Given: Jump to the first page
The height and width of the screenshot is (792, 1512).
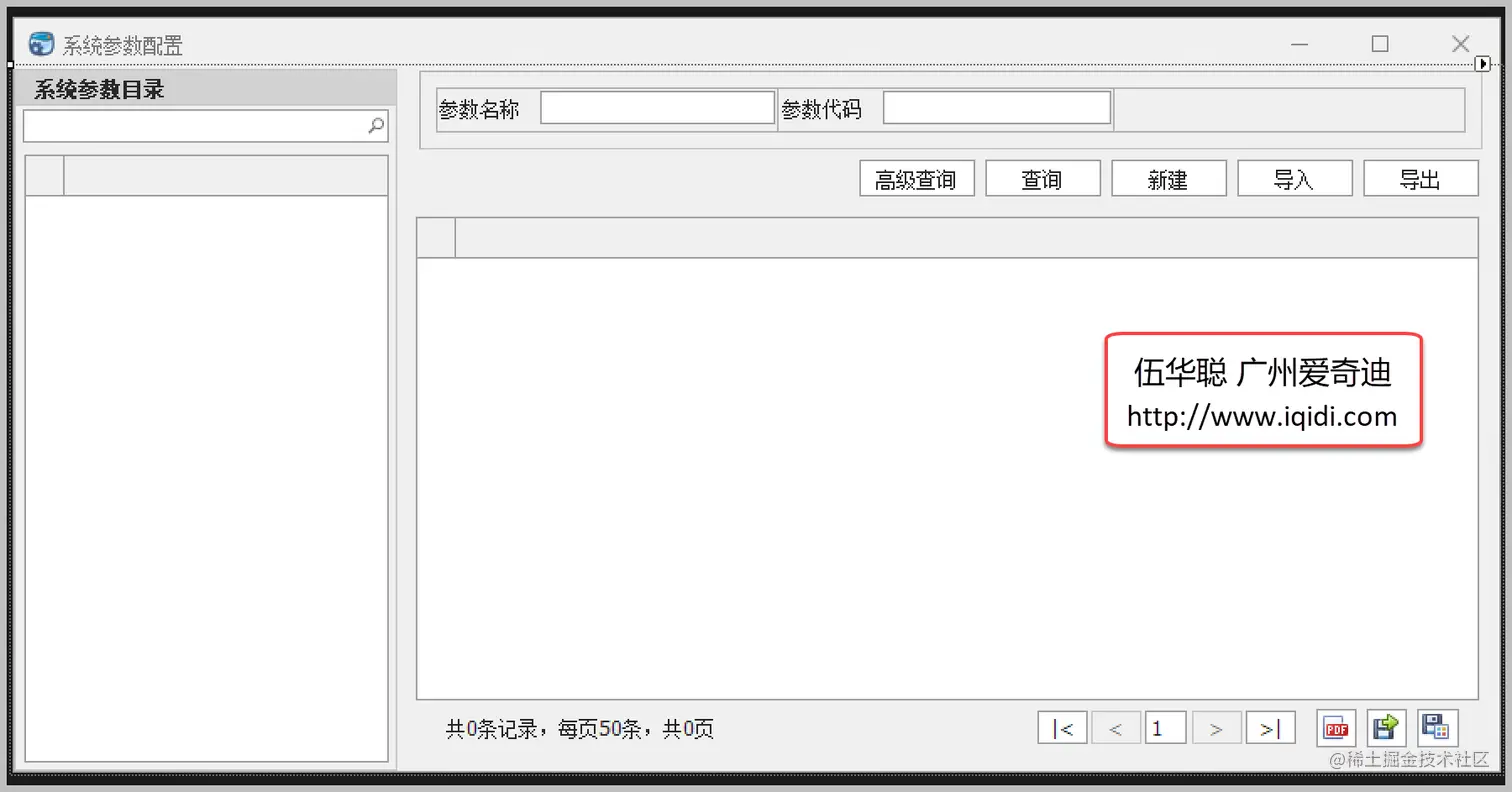Looking at the screenshot, I should coord(1063,728).
